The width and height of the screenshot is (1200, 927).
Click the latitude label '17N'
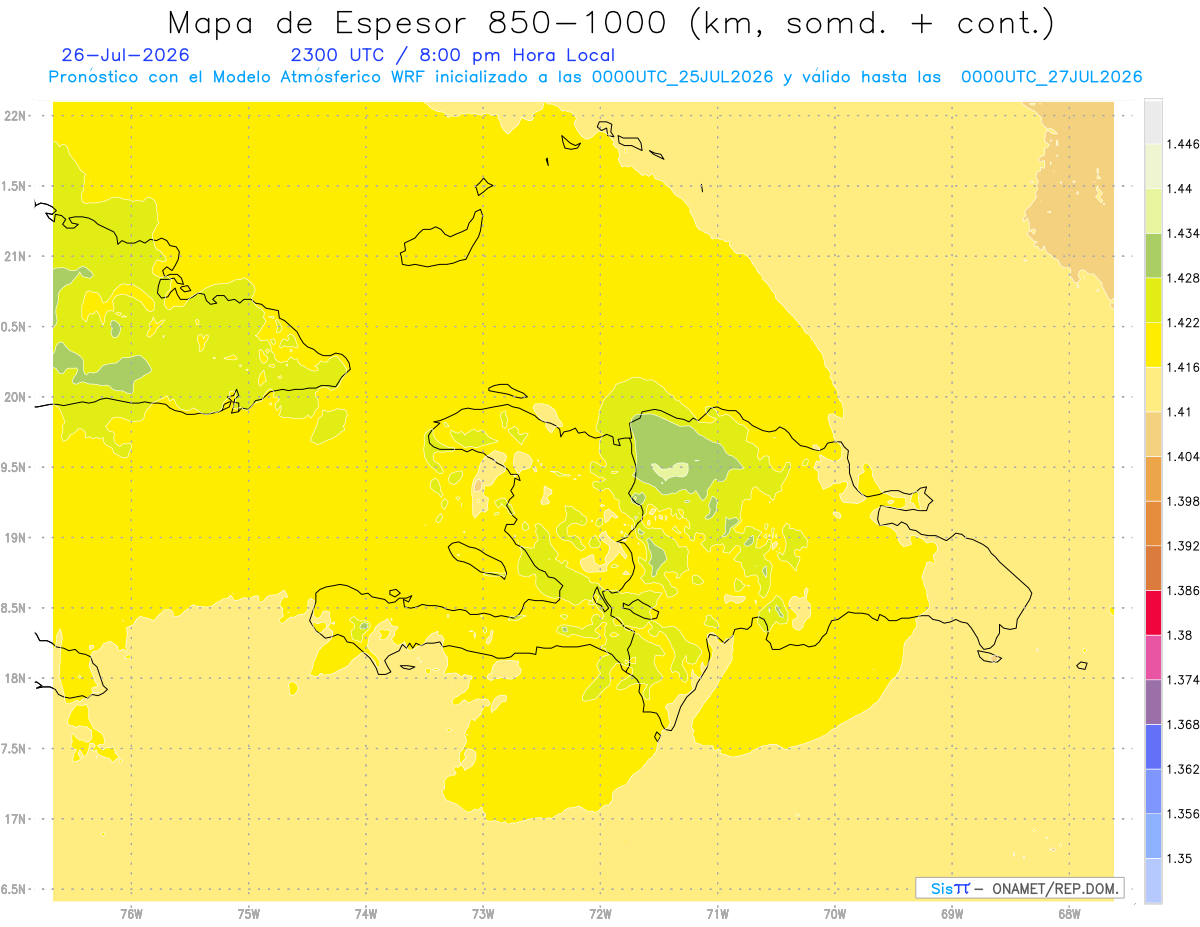pos(15,819)
